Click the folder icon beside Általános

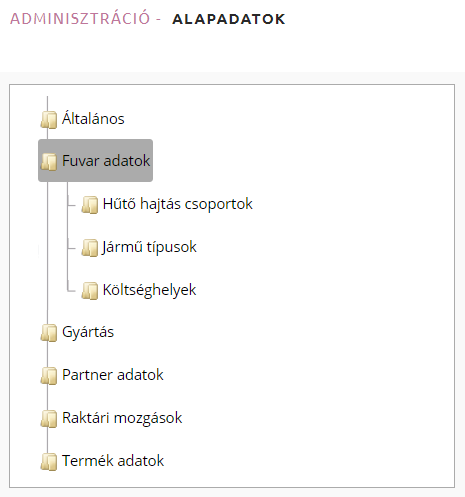pyautogui.click(x=49, y=120)
